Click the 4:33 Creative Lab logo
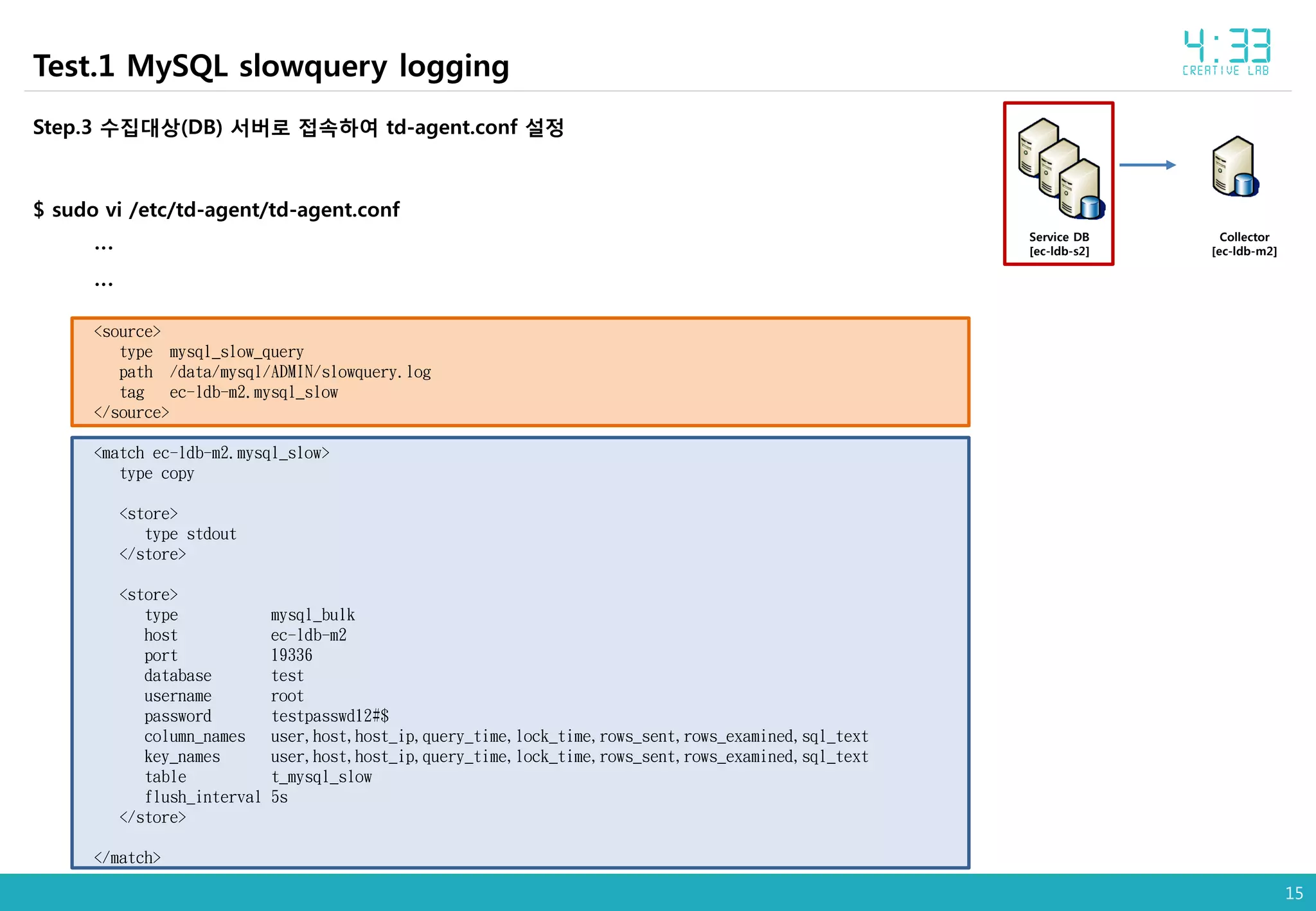 (x=1226, y=53)
